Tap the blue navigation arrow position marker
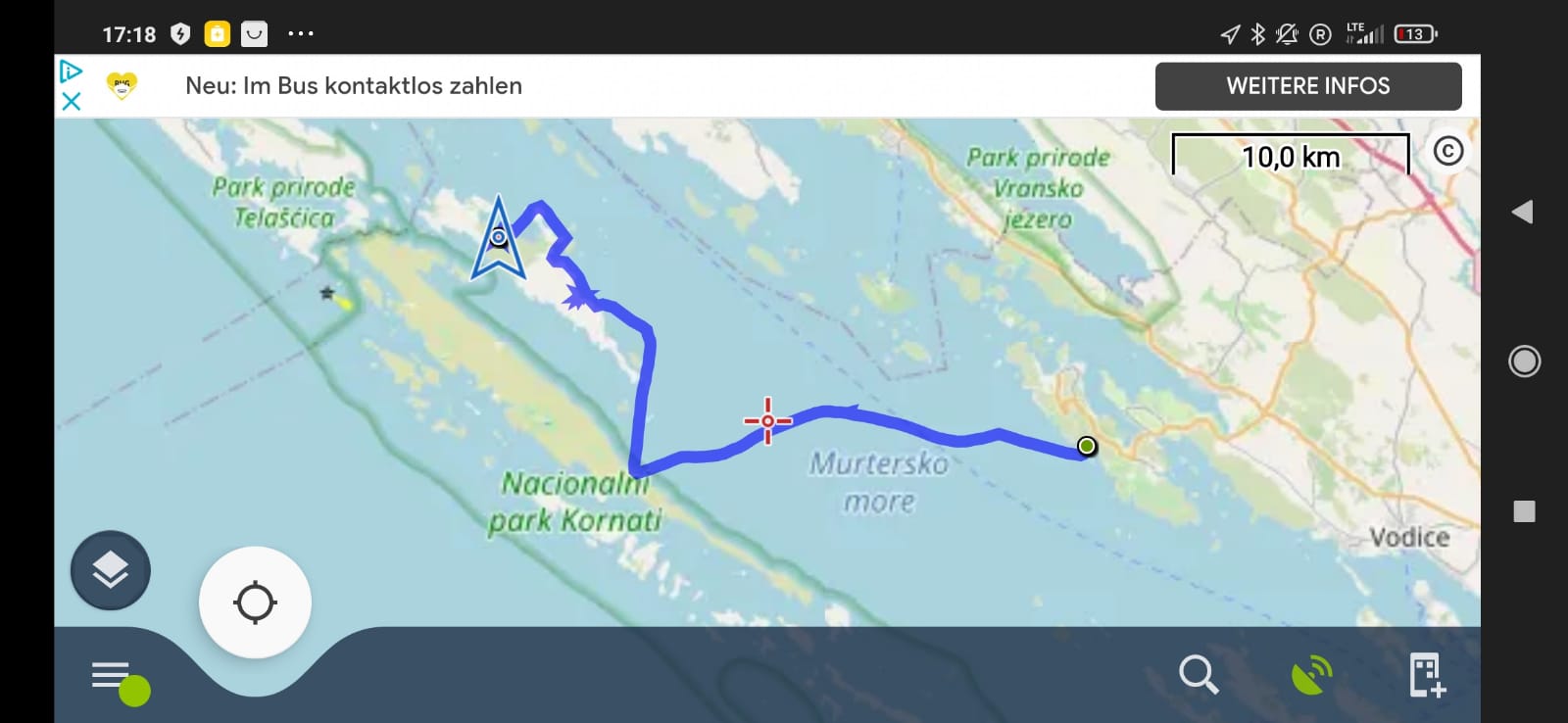The image size is (1568, 723). click(499, 238)
